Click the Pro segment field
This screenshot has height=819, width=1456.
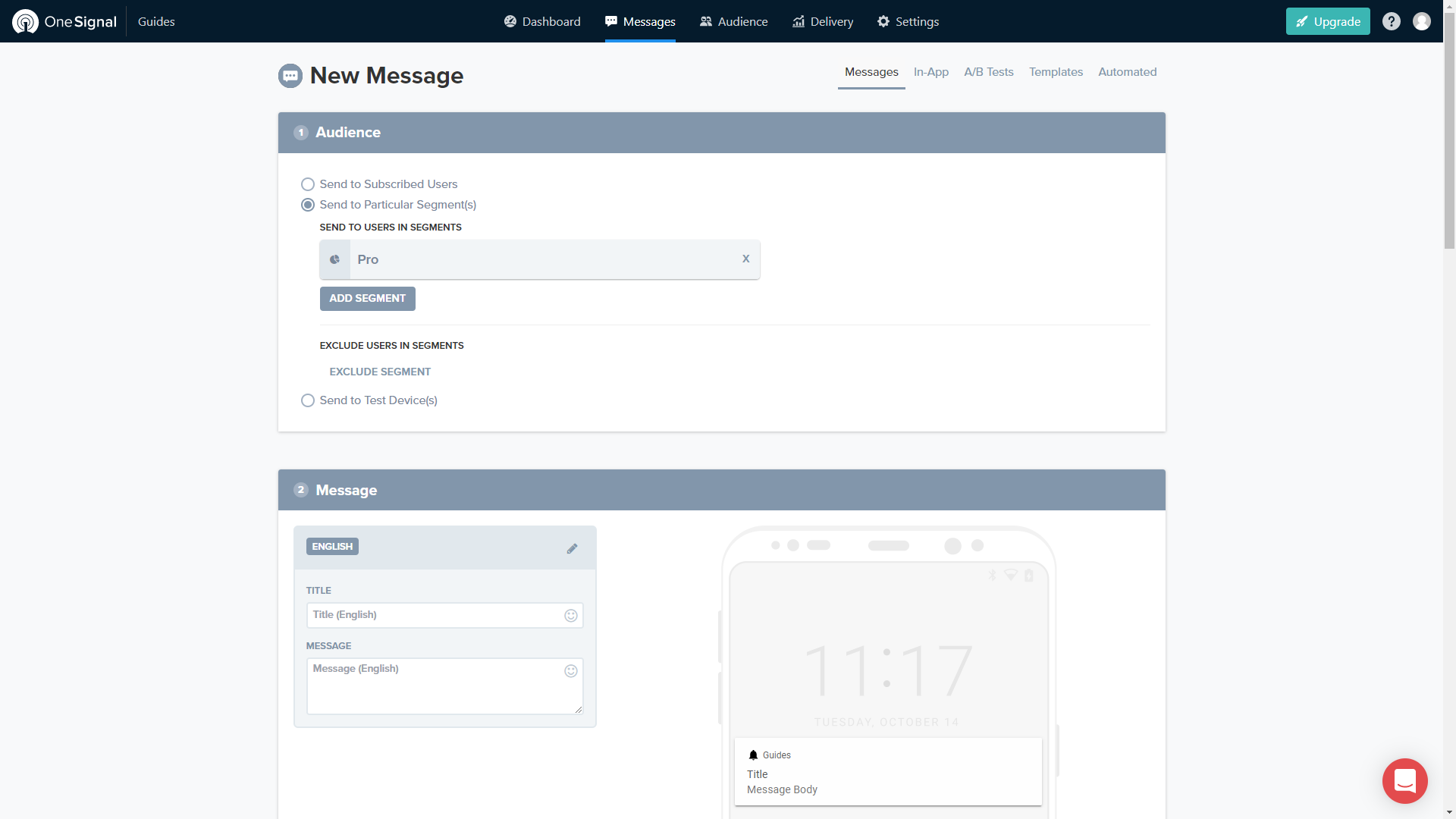coord(540,259)
